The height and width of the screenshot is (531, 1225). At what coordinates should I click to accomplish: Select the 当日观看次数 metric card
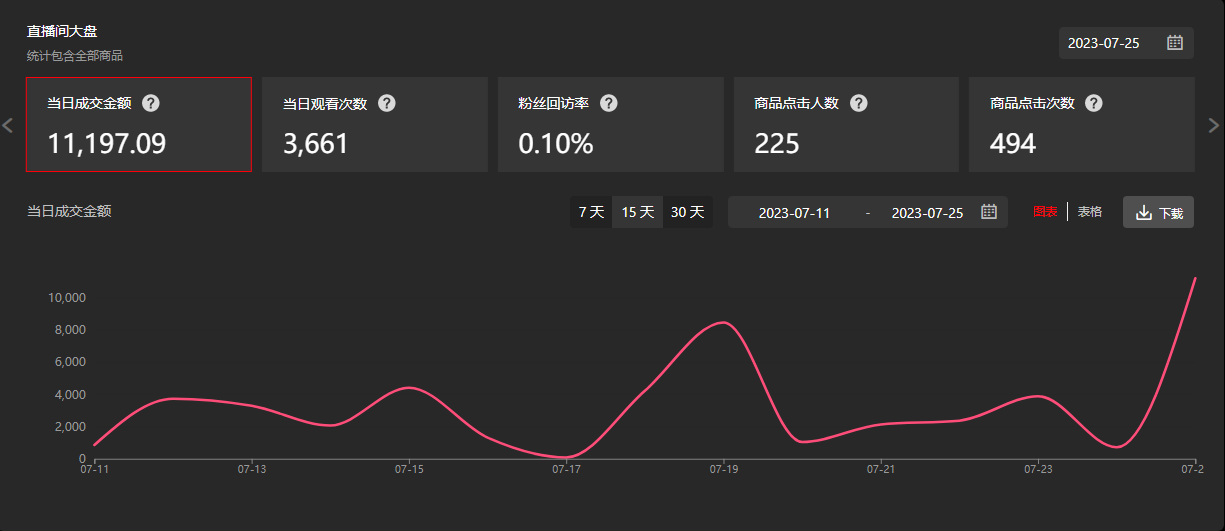coord(374,125)
